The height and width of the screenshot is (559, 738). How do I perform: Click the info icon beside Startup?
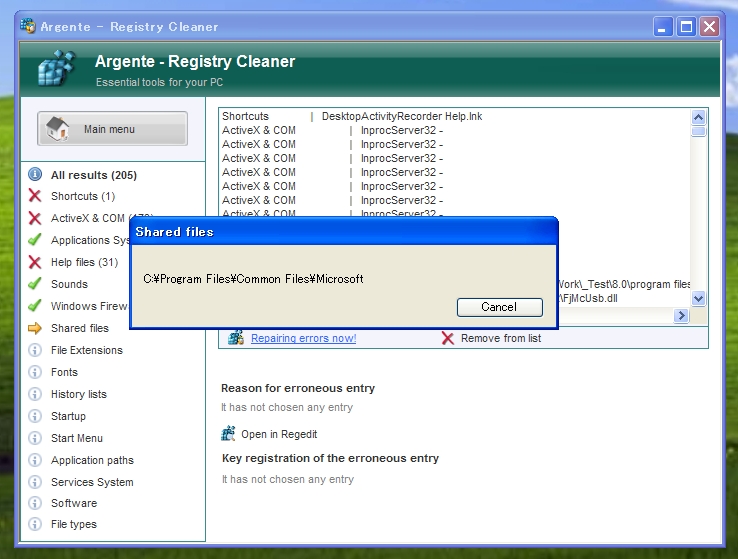tap(35, 416)
